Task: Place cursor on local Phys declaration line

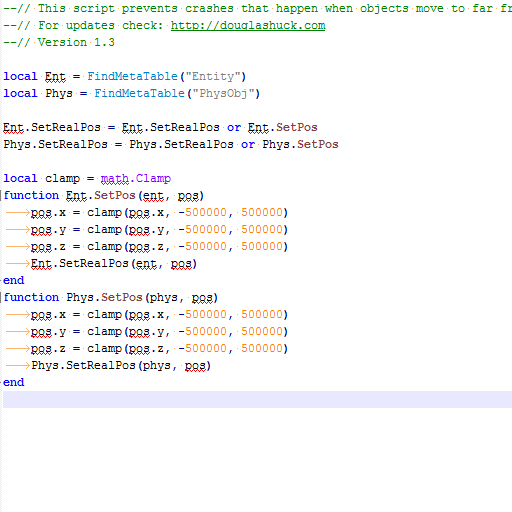Action: [131, 93]
